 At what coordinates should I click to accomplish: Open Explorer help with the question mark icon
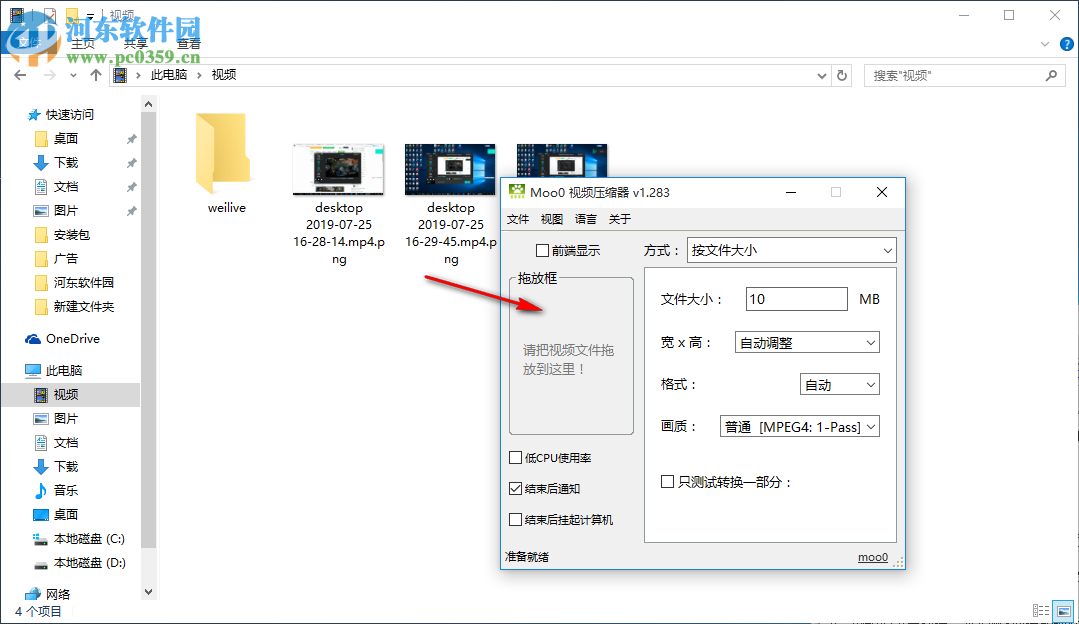click(x=1067, y=44)
